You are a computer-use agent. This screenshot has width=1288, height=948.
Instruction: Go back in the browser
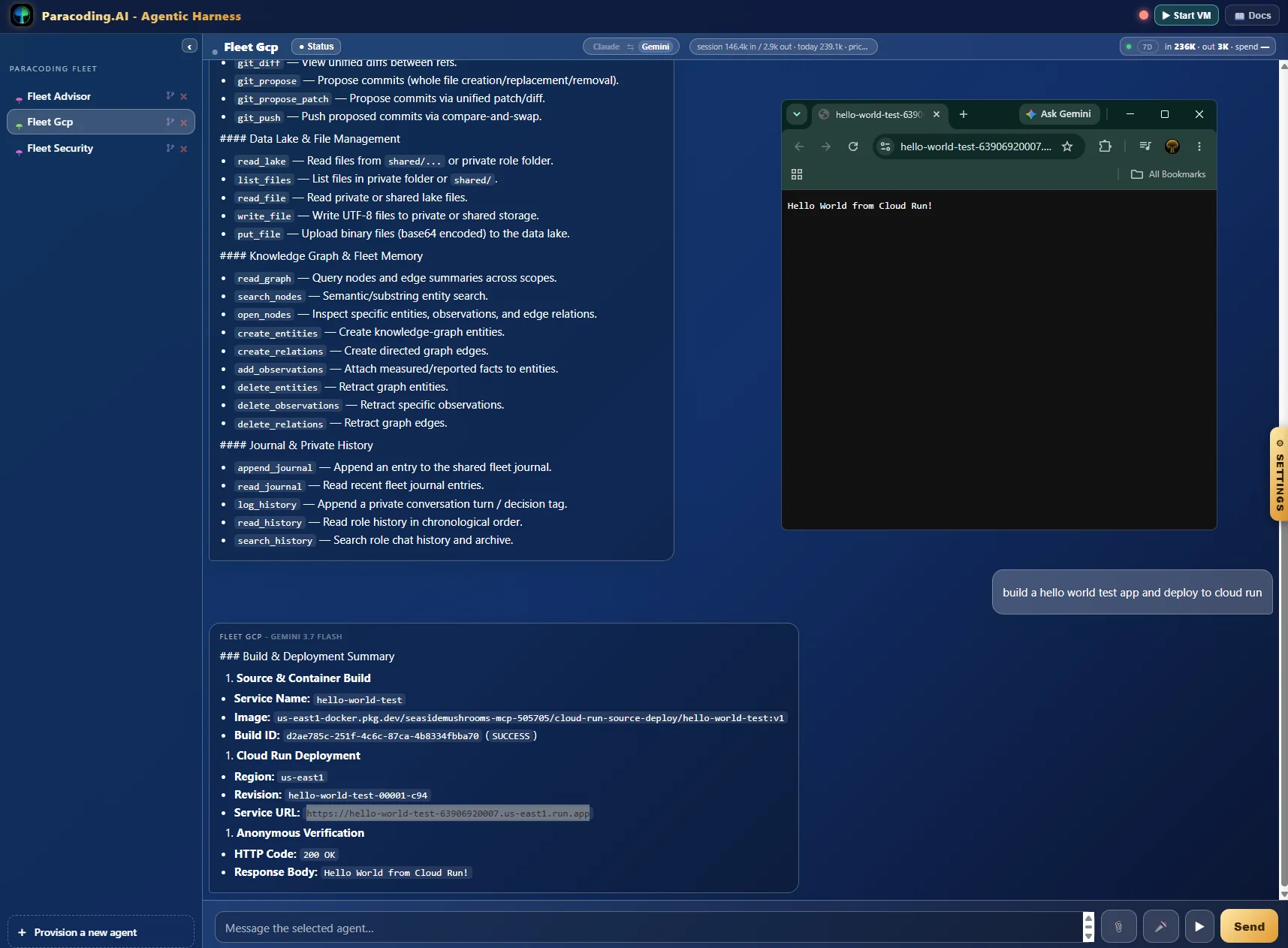[x=799, y=146]
